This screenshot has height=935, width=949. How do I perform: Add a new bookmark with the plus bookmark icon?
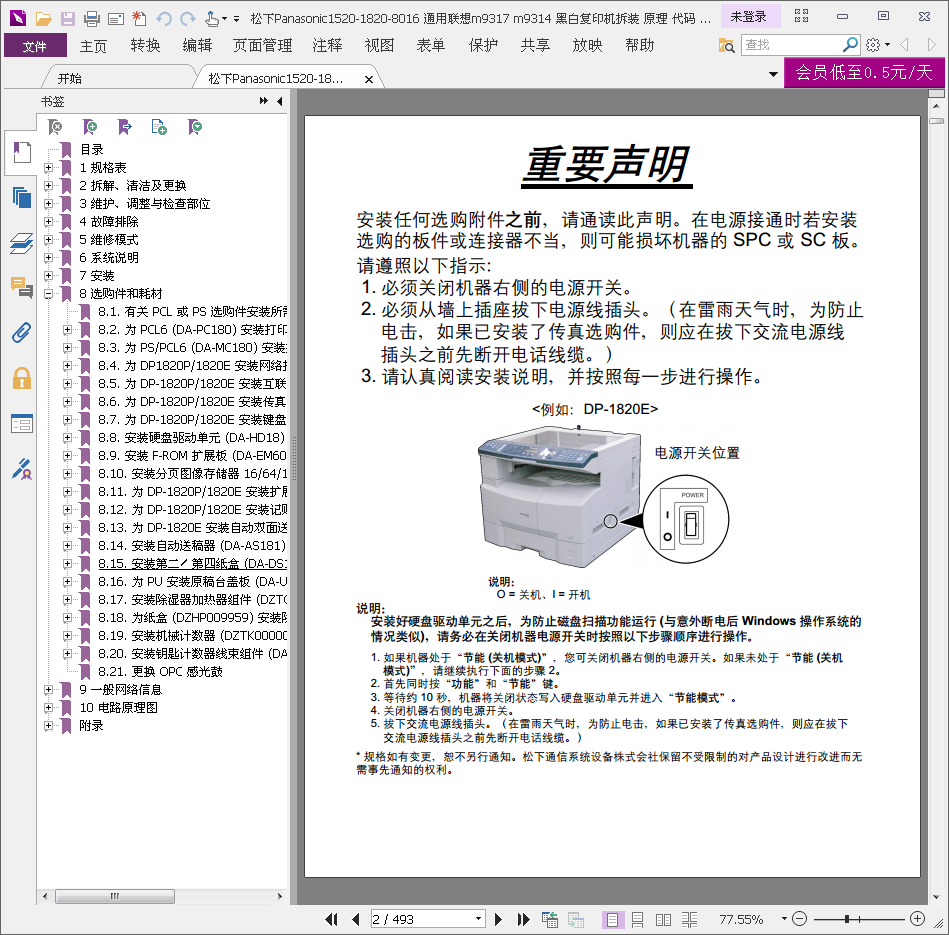(x=90, y=126)
